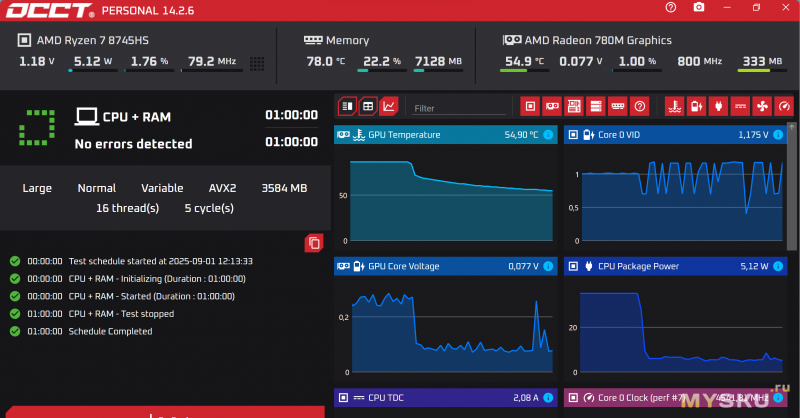Select the CPU Package Power graph header

pos(676,266)
